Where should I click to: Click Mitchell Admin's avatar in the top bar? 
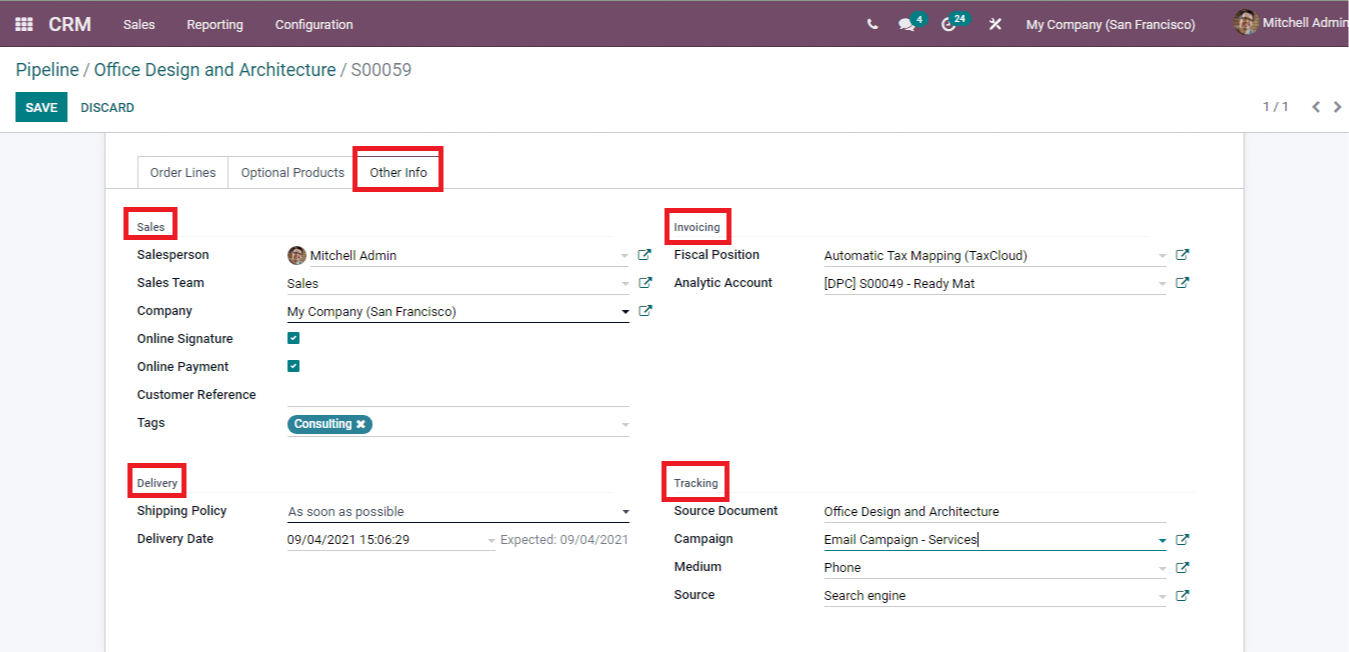click(1246, 23)
